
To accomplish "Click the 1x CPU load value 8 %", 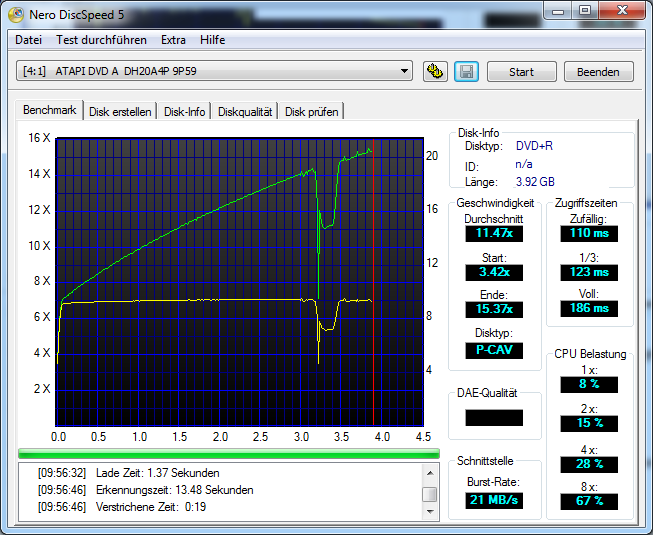I will 589,384.
